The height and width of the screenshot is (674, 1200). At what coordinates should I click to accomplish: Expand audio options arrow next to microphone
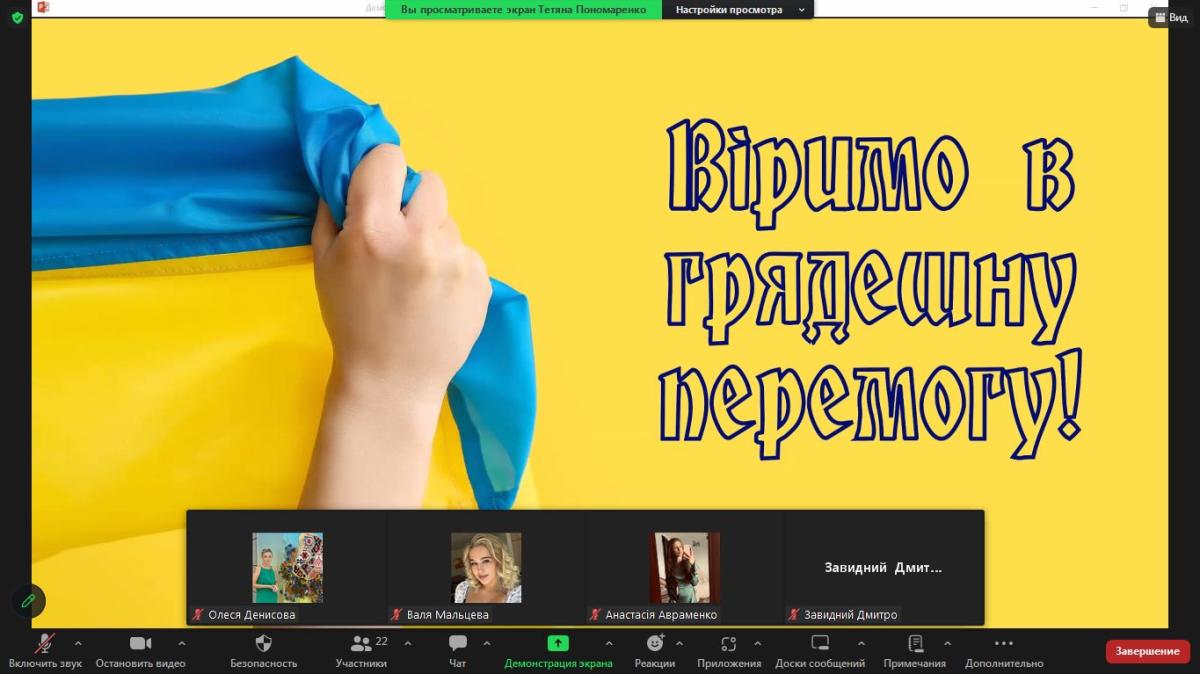pyautogui.click(x=78, y=643)
